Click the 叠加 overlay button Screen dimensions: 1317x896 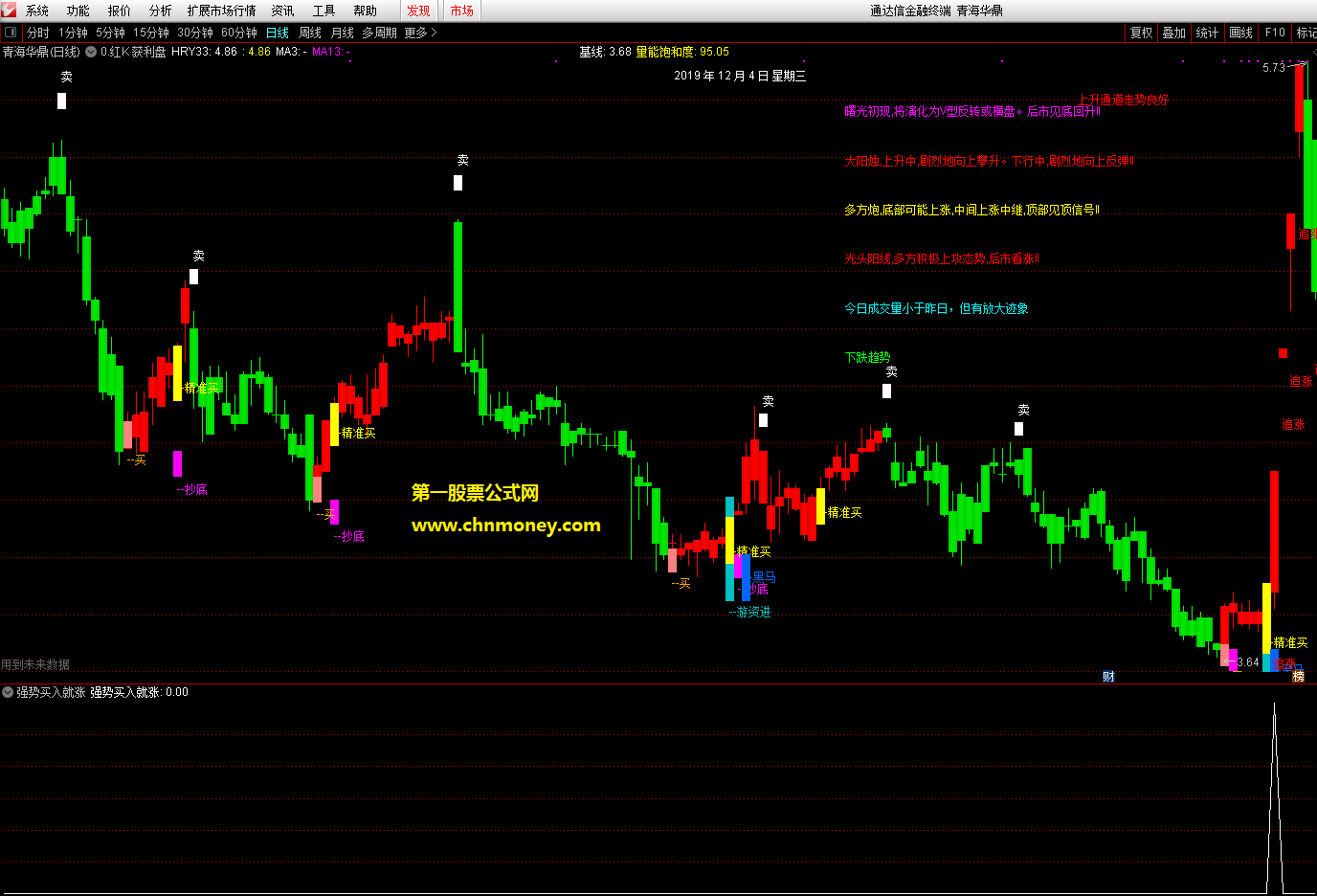[1174, 33]
